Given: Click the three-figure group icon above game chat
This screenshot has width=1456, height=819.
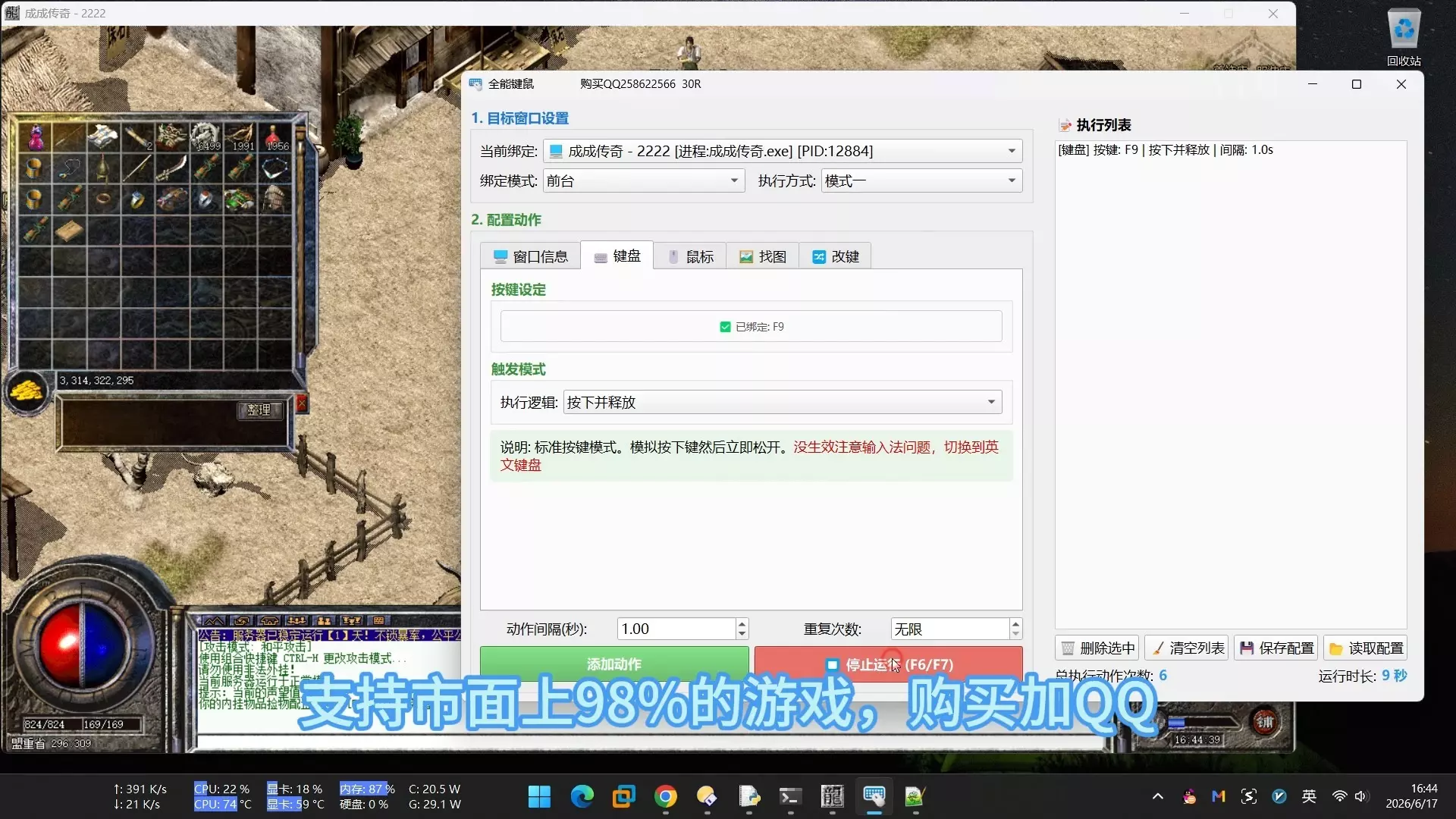Looking at the screenshot, I should (x=297, y=620).
